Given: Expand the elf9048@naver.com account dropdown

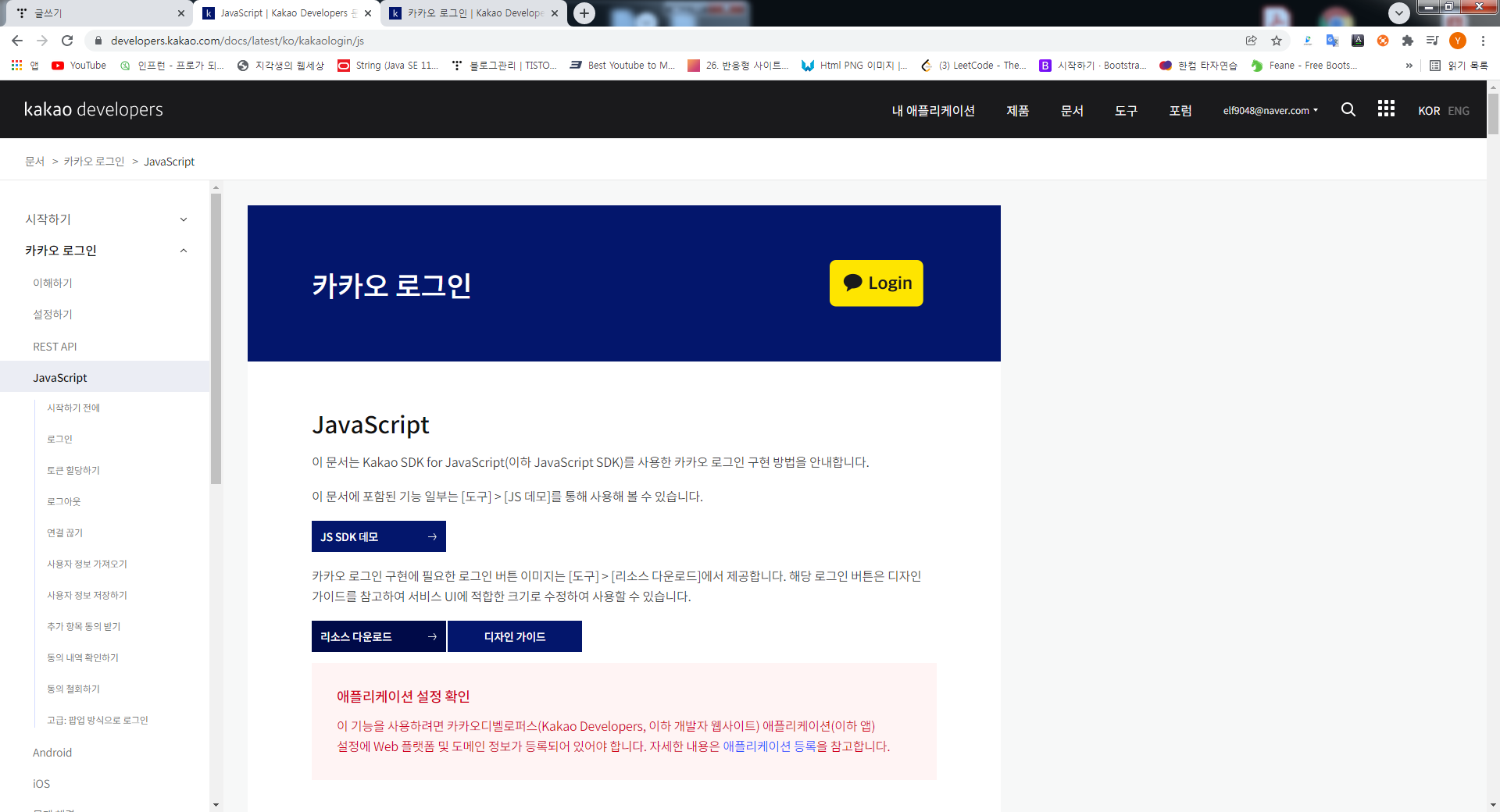Looking at the screenshot, I should coord(1270,111).
